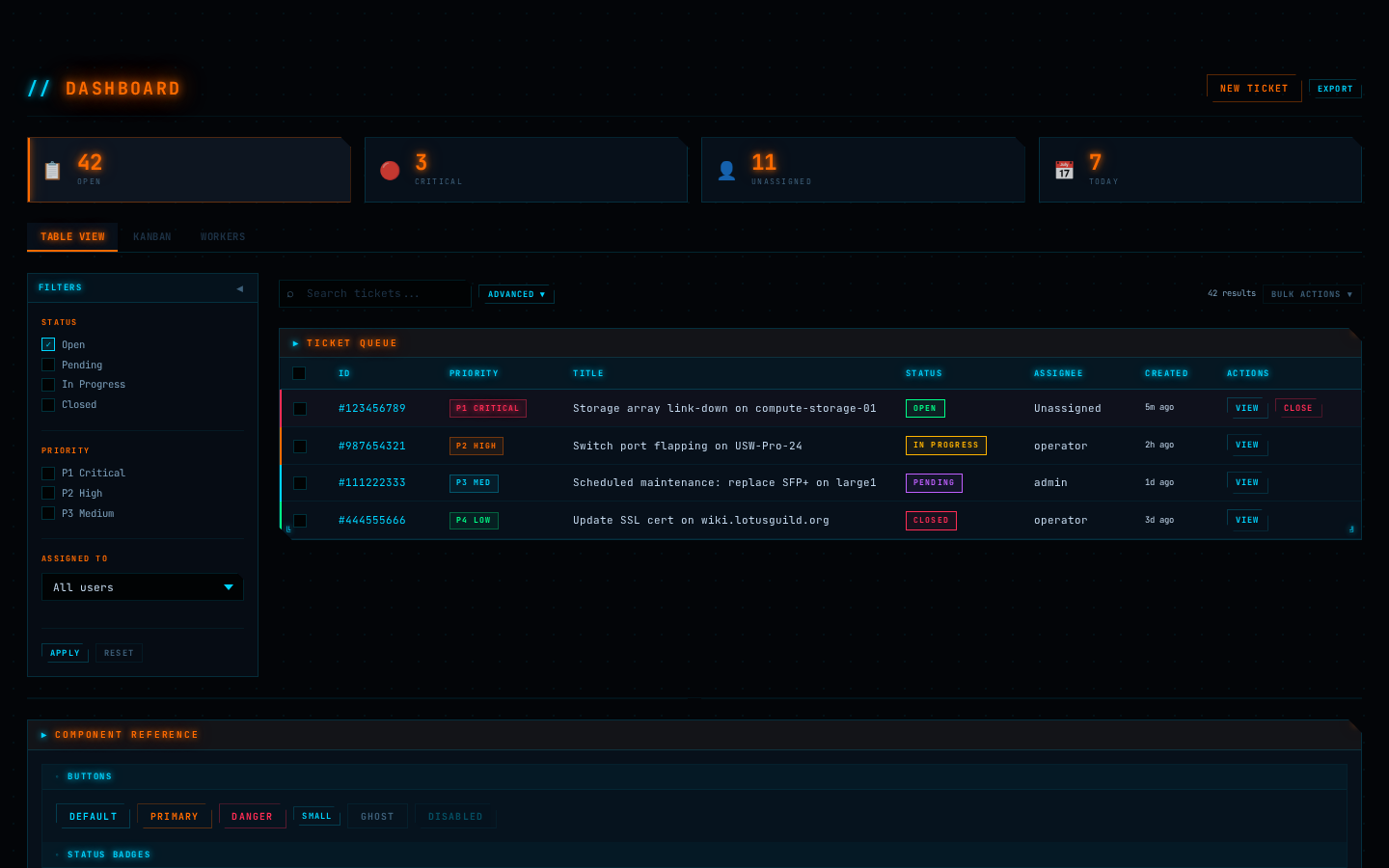
Task: Select ticket #987654321 checkbox
Action: [300, 447]
